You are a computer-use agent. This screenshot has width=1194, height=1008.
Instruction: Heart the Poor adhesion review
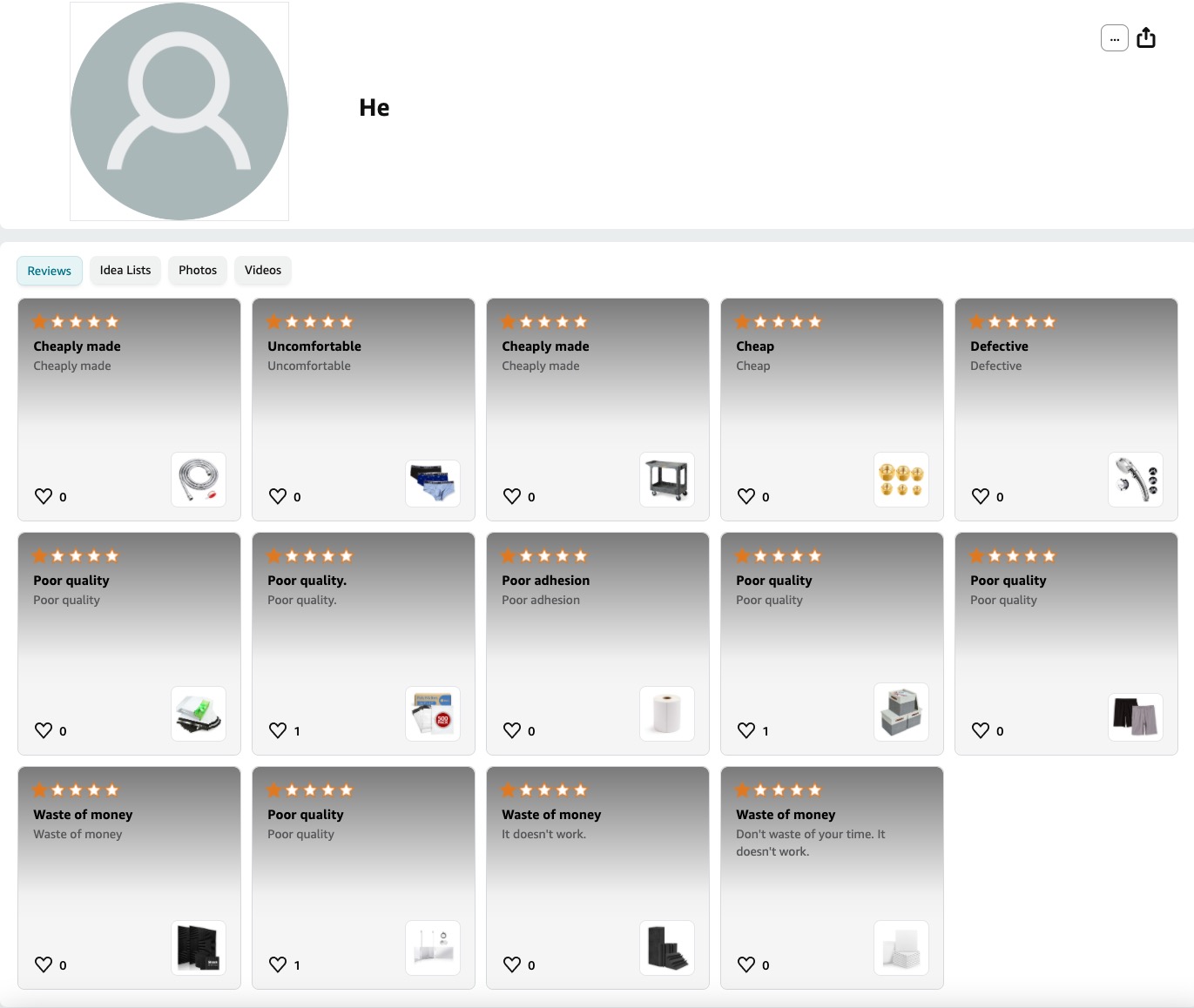(512, 730)
